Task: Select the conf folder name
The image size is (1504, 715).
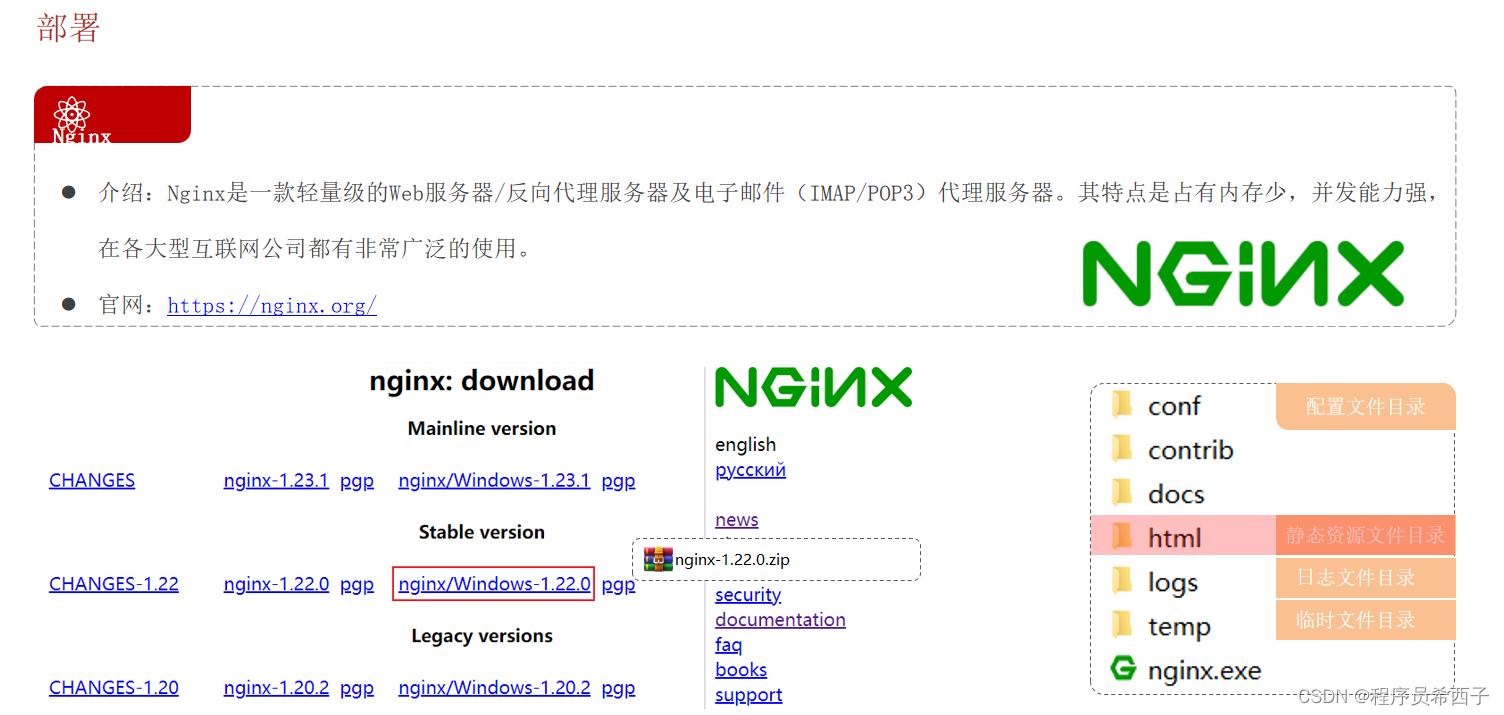Action: tap(1174, 406)
